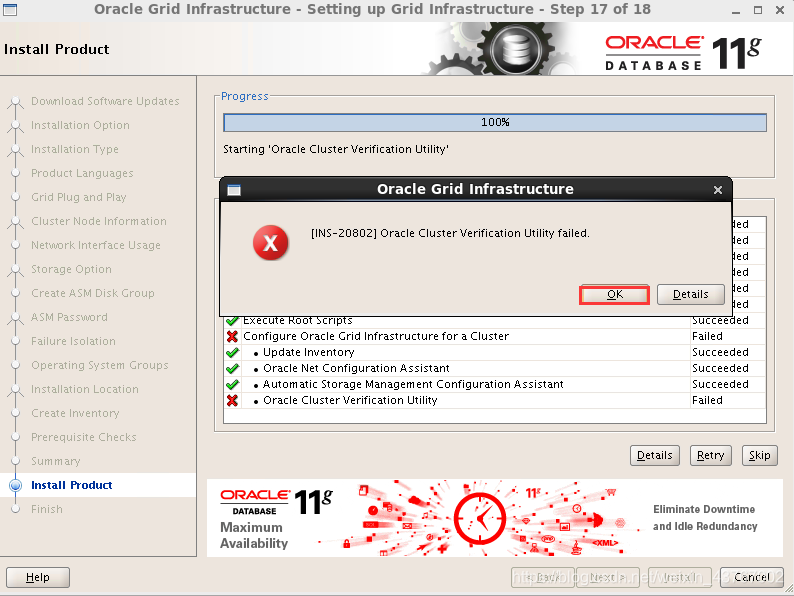Click the Help button
The width and height of the screenshot is (794, 596).
pyautogui.click(x=37, y=577)
